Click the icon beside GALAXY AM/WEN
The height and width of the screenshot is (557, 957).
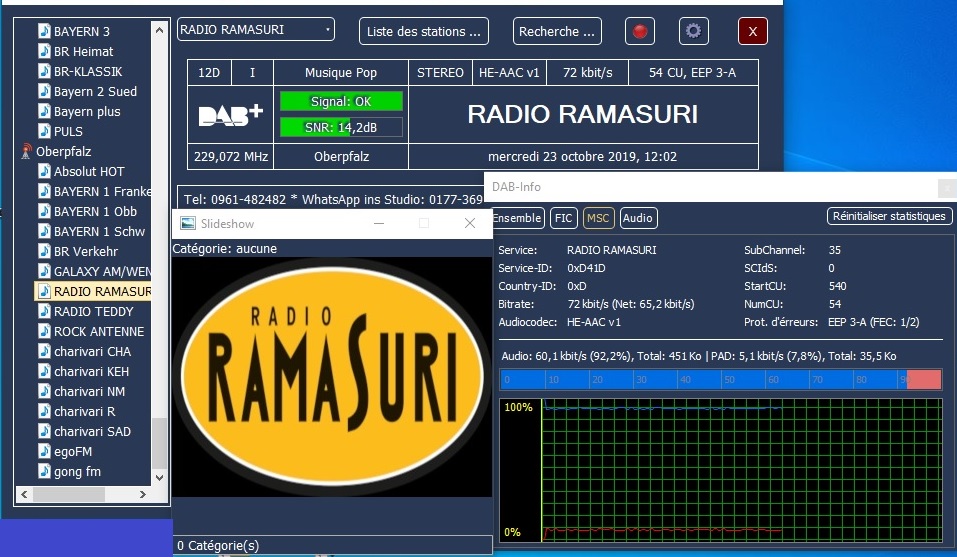[x=44, y=271]
